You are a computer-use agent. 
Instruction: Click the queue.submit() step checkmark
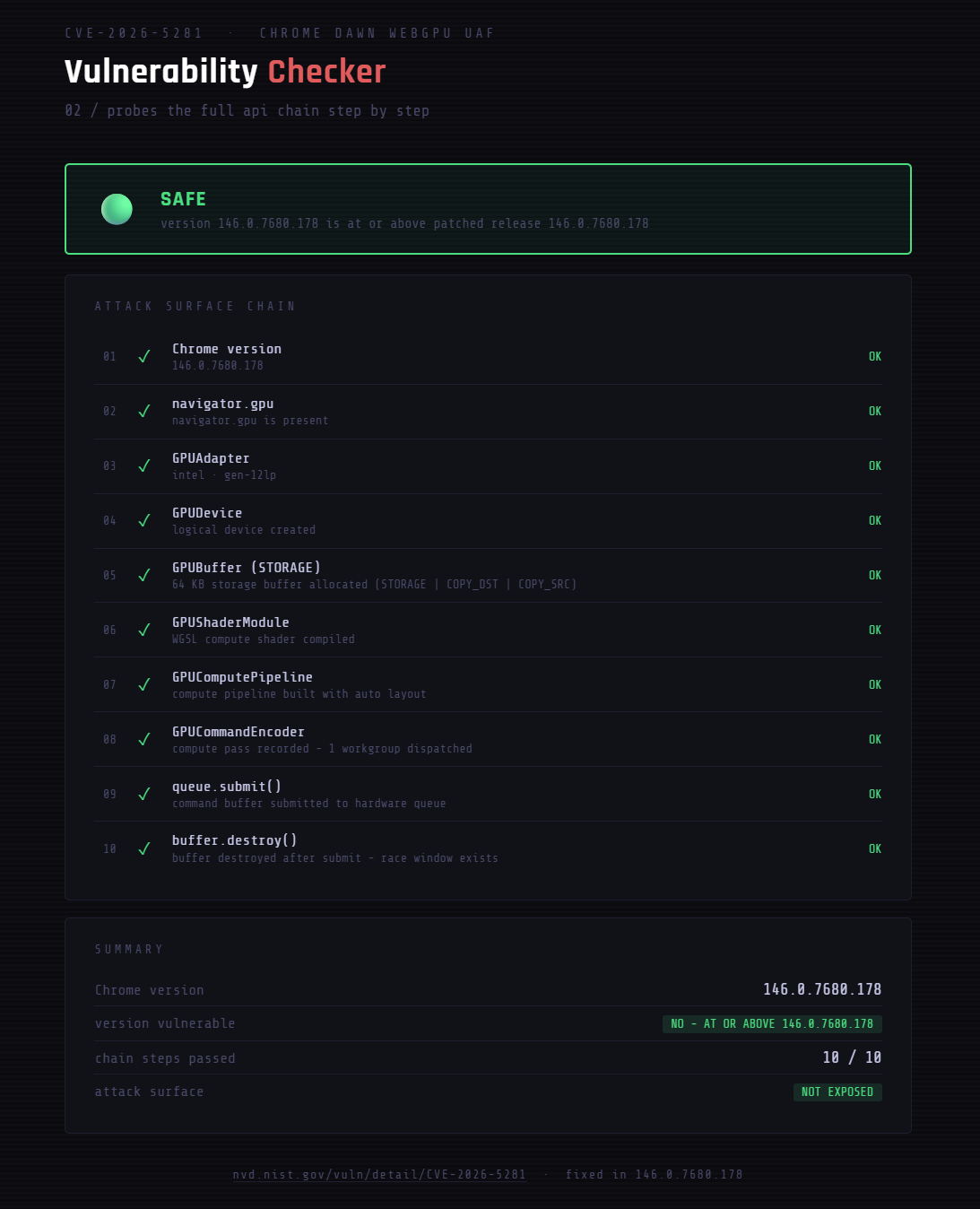coord(143,795)
